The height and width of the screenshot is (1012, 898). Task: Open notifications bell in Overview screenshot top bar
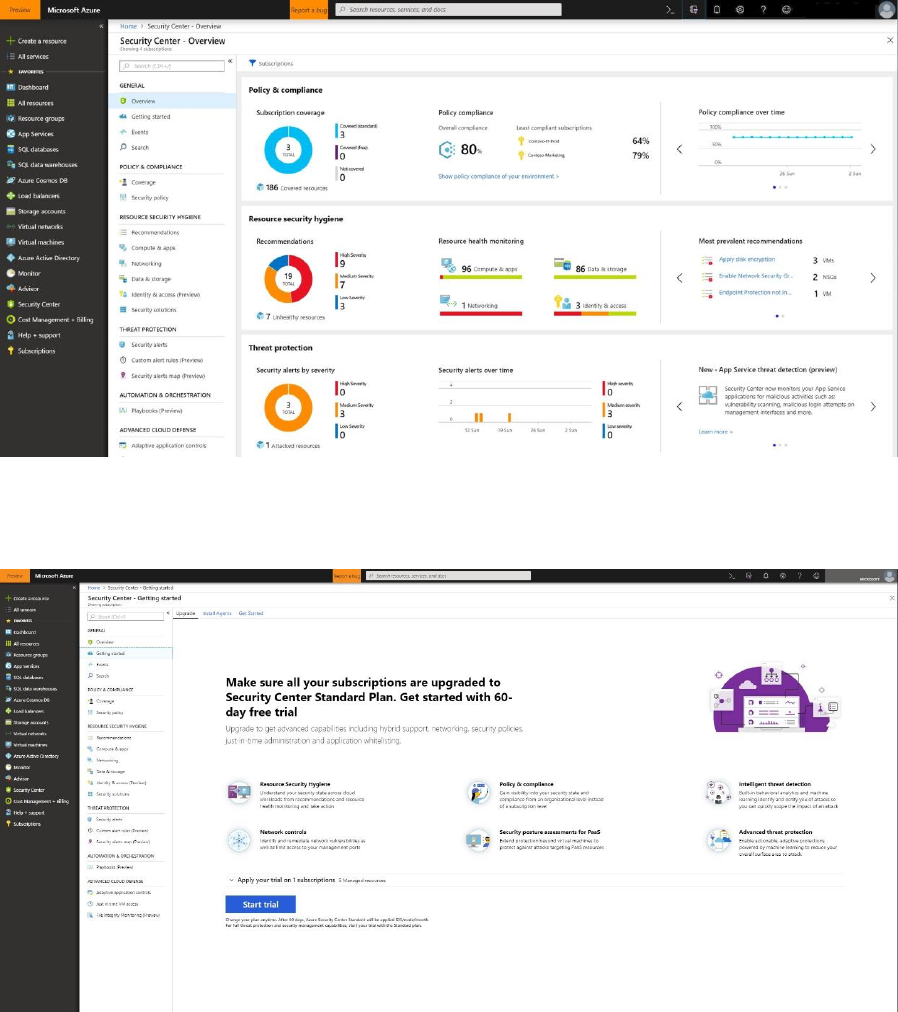tap(717, 10)
